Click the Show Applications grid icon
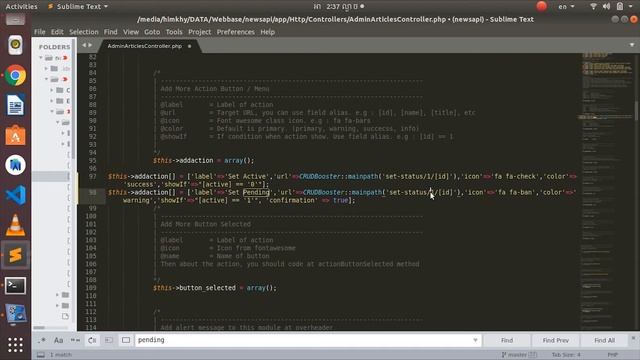 click(x=15, y=345)
